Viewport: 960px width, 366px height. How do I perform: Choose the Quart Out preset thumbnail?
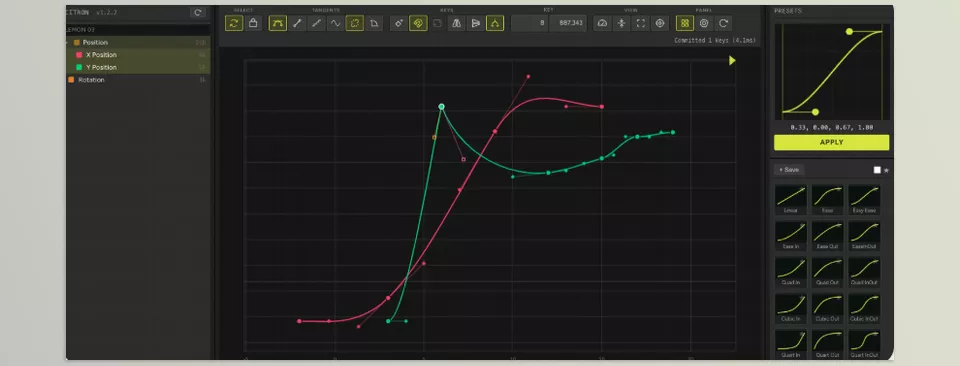[x=827, y=344]
